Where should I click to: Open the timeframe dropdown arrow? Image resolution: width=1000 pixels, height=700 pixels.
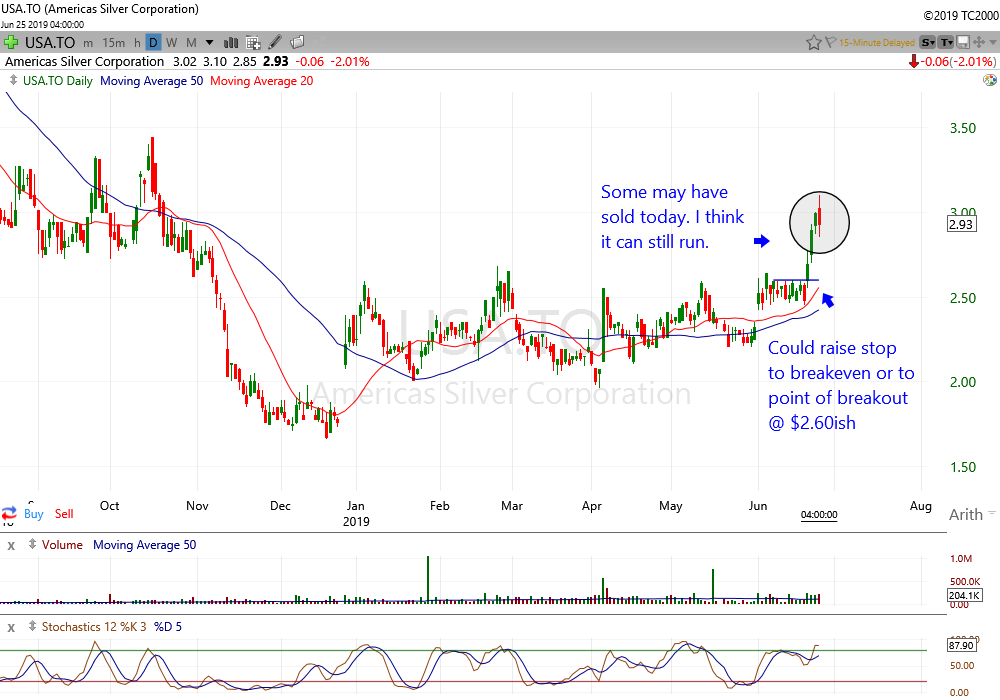[209, 43]
